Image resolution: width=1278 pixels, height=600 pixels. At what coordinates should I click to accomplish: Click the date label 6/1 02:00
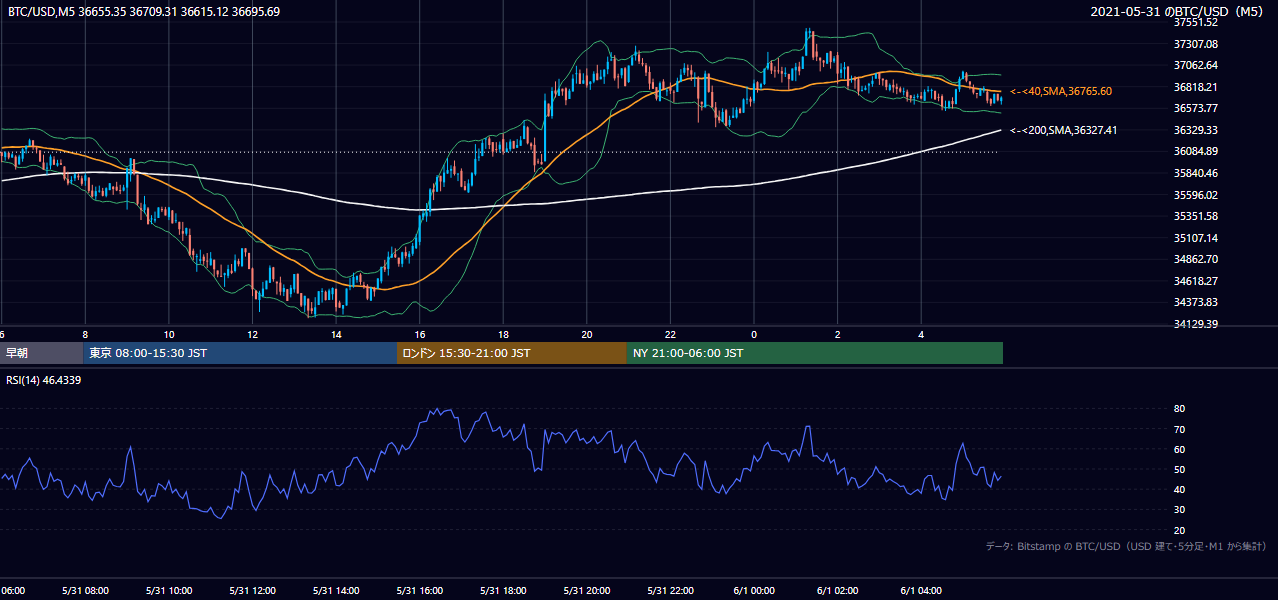tap(837, 591)
